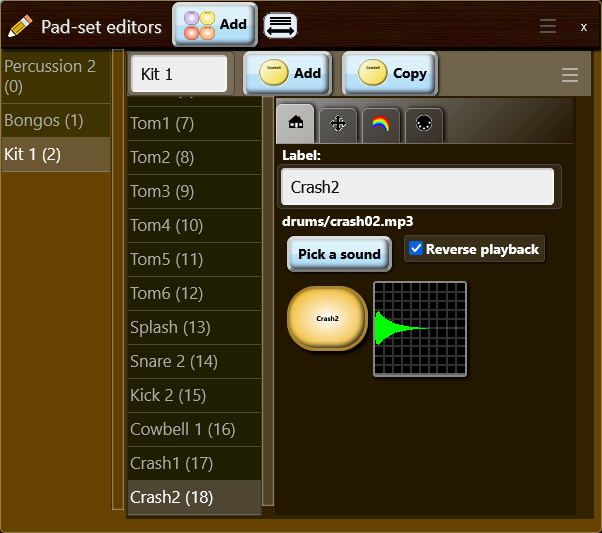
Task: Select Snare 2 (14) pad
Action: (x=194, y=361)
